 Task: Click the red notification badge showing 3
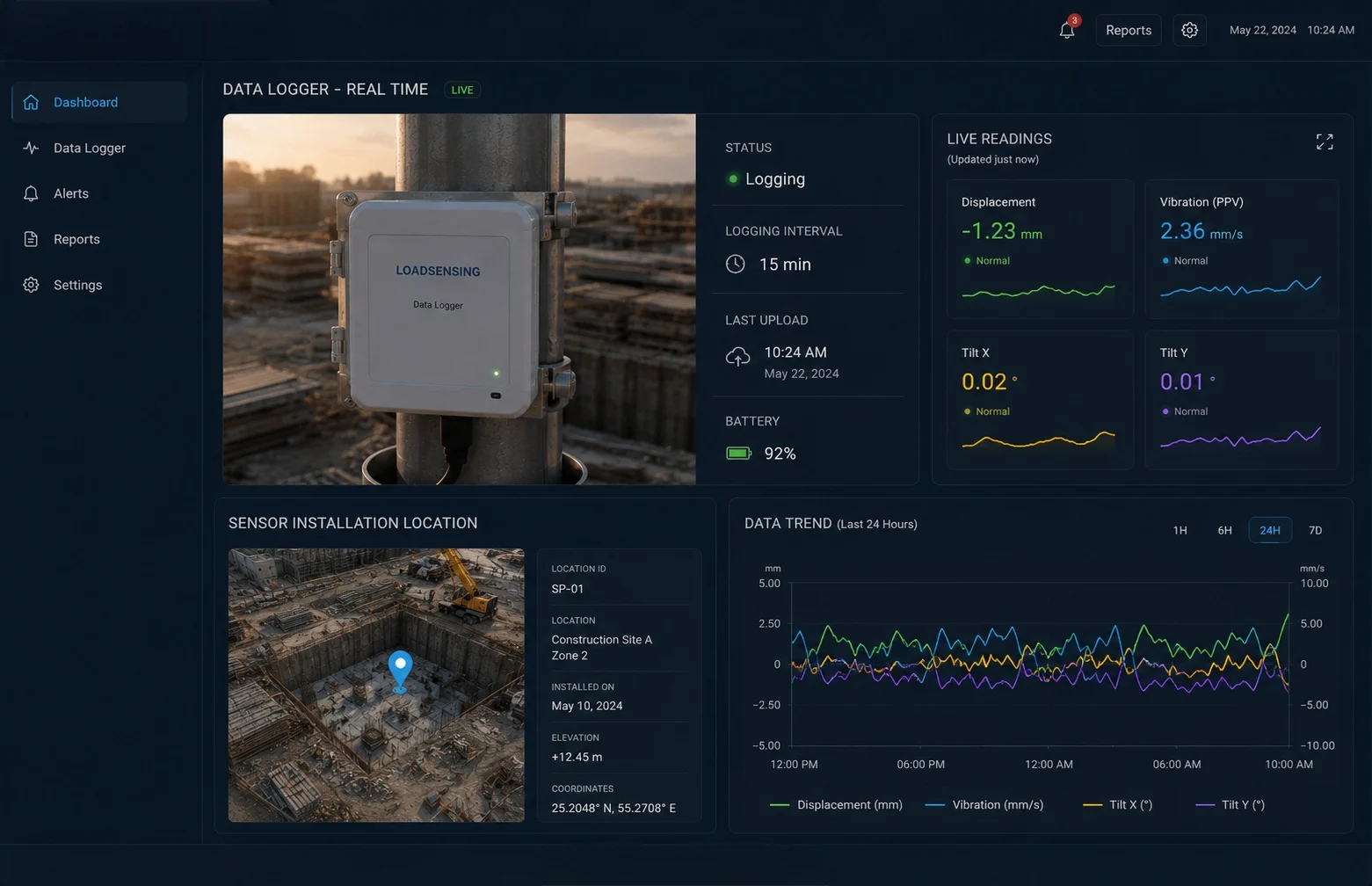click(1074, 20)
